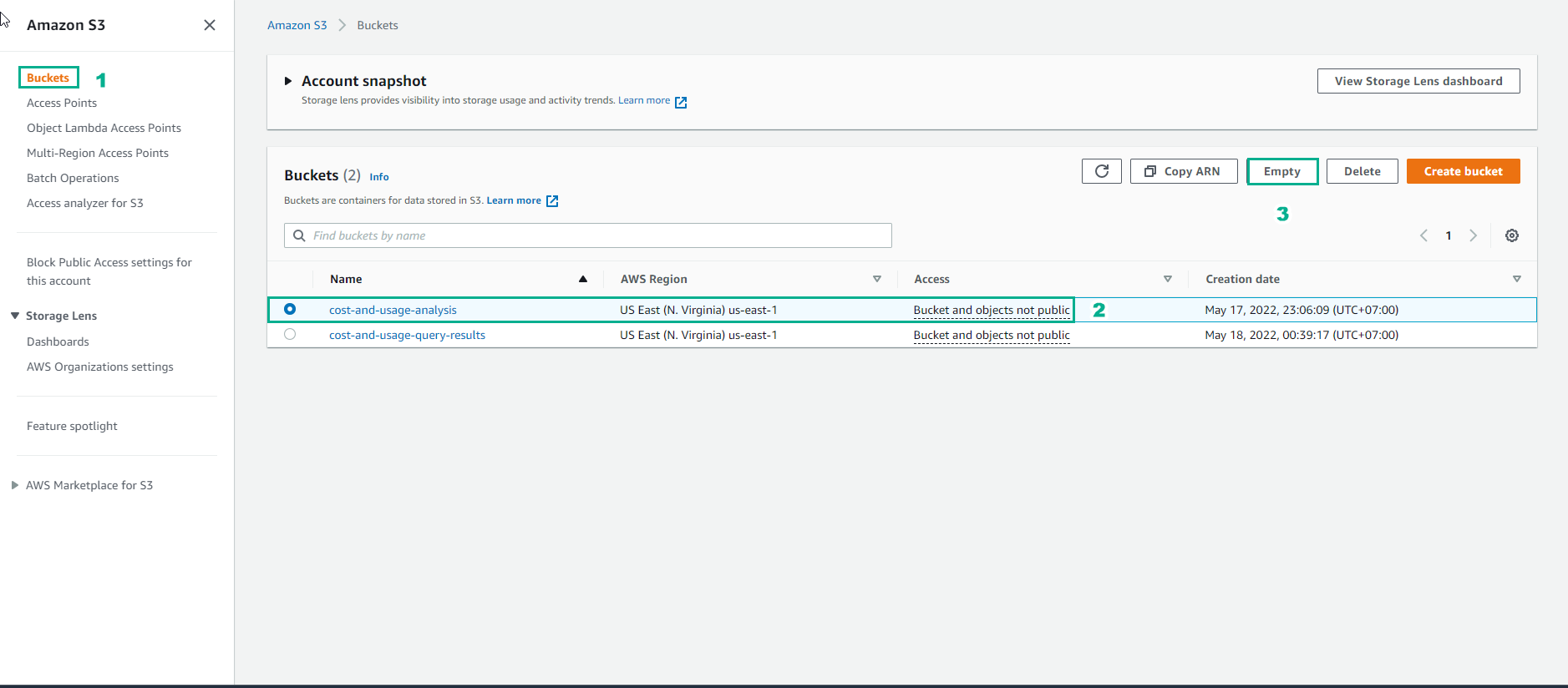Click Access status of cost-and-usage-query-results
Image resolution: width=1568 pixels, height=688 pixels.
click(x=992, y=335)
